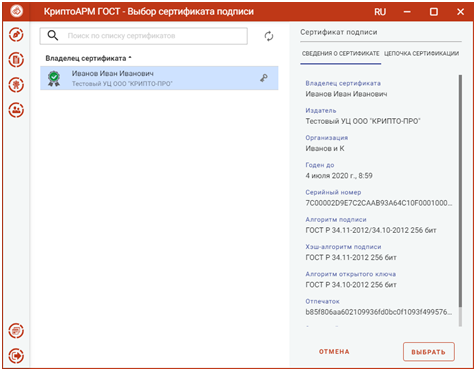Click the thumbprint b85f806aa6021… value
476x371 pixels.
click(x=379, y=312)
